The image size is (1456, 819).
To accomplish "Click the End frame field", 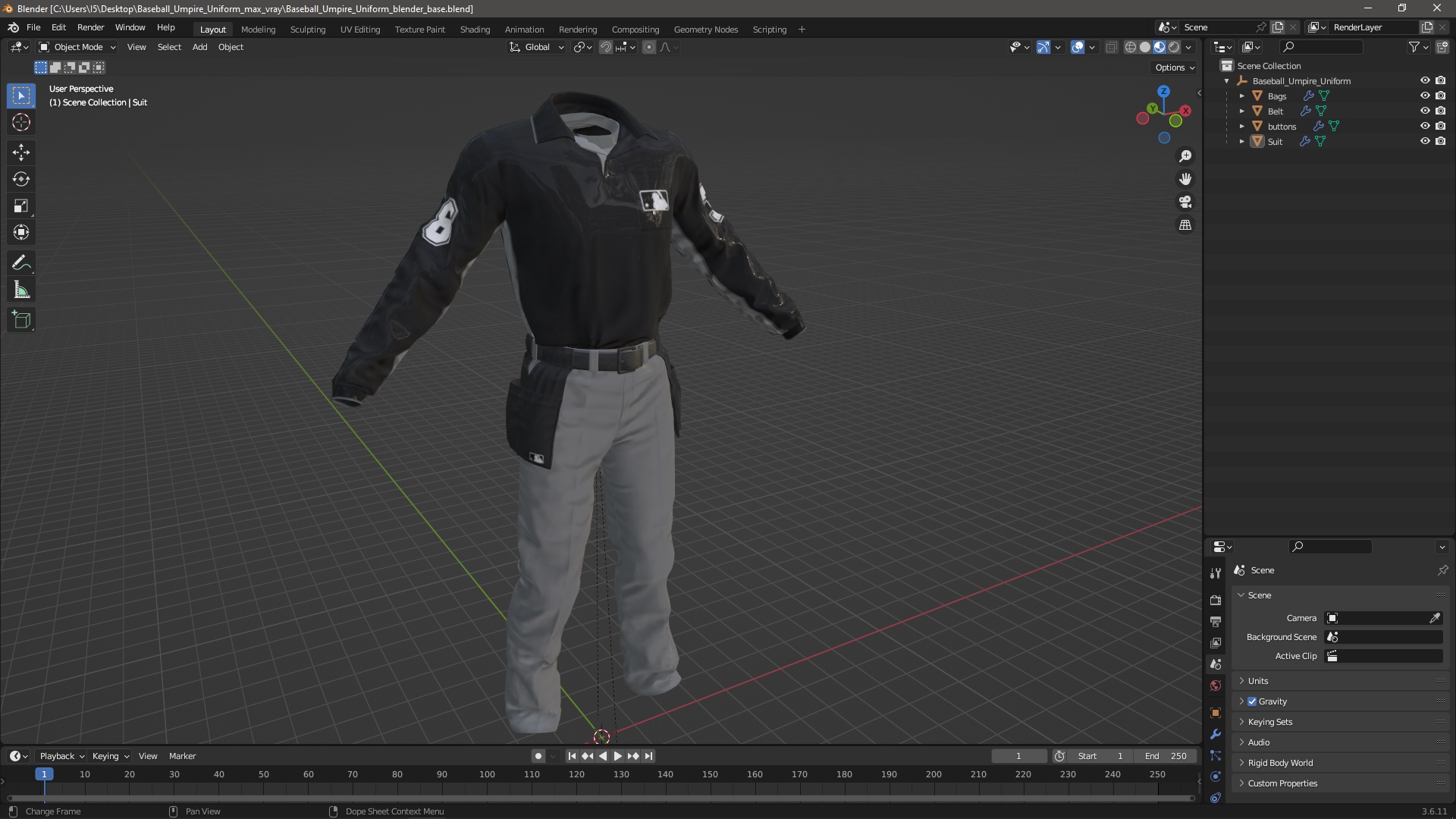I will click(x=1166, y=756).
